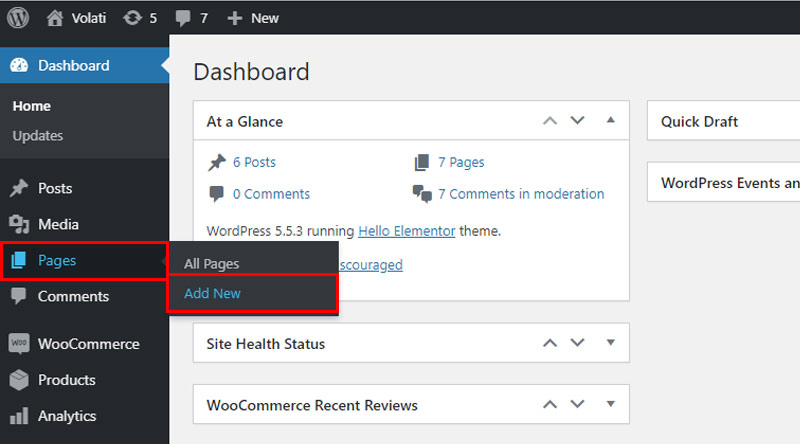Click the Media icon in sidebar
Screen dimensions: 800x444
click(19, 224)
